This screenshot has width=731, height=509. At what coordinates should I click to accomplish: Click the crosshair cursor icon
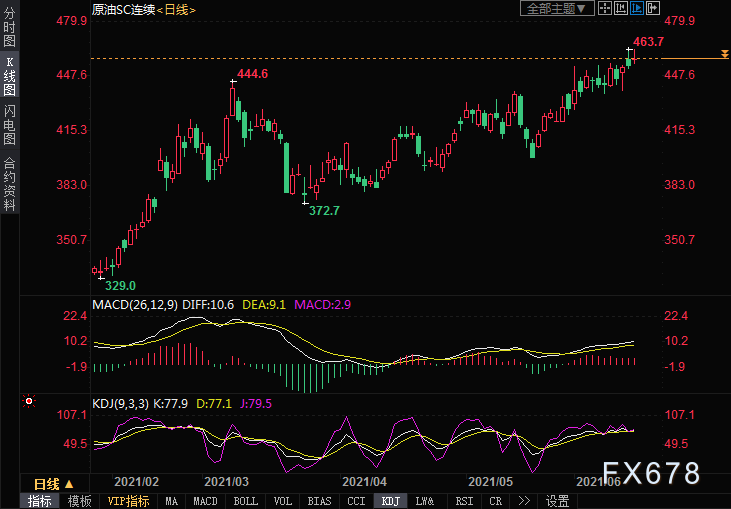(x=605, y=8)
